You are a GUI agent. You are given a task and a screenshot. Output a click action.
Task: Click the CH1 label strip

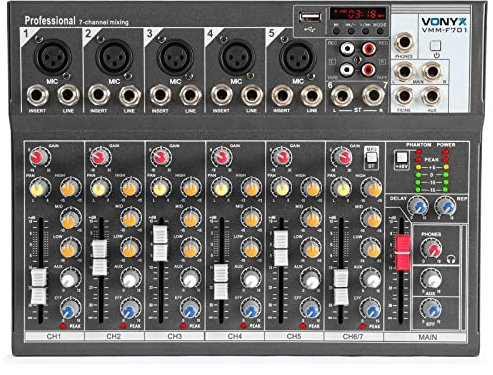click(x=55, y=336)
